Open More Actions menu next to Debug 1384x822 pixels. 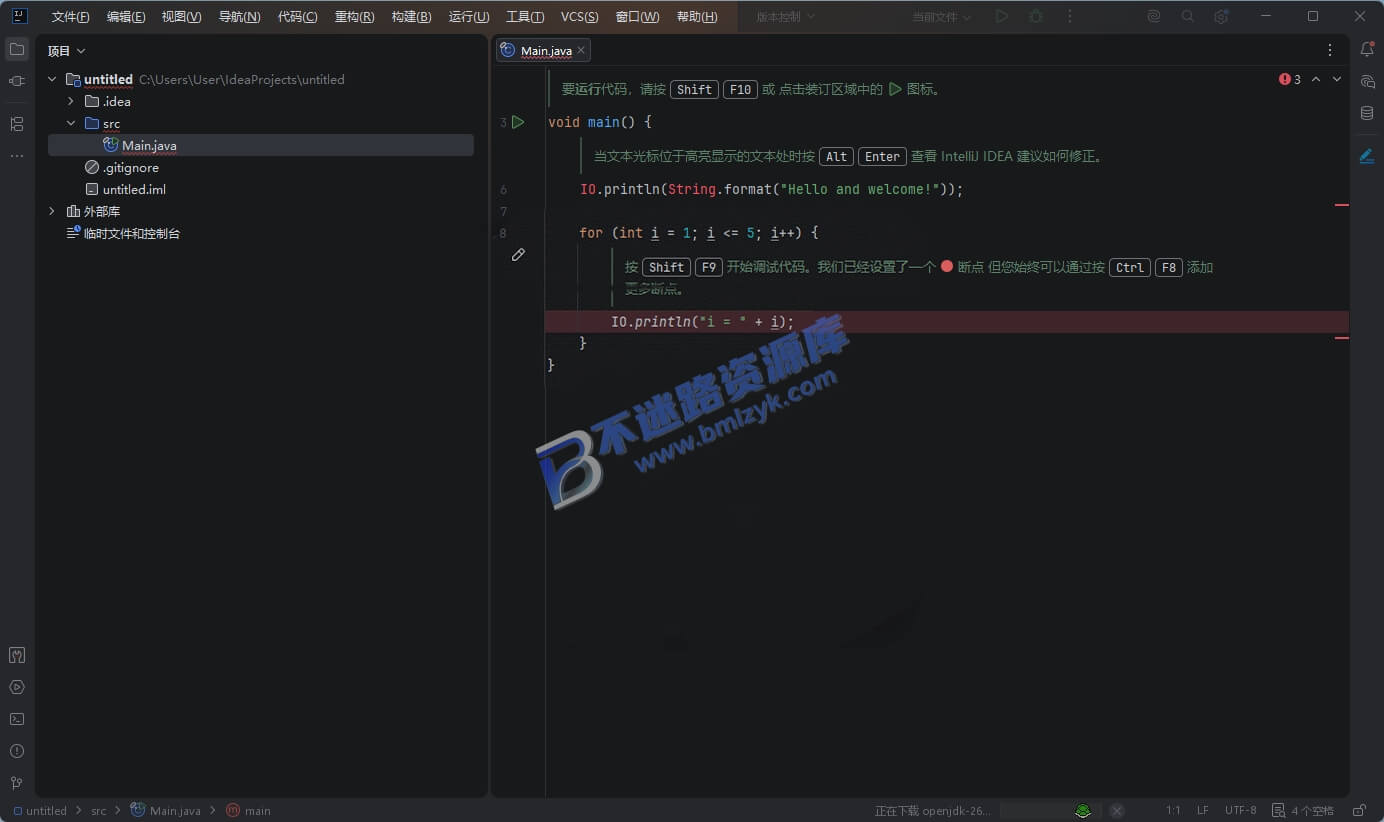click(1070, 17)
